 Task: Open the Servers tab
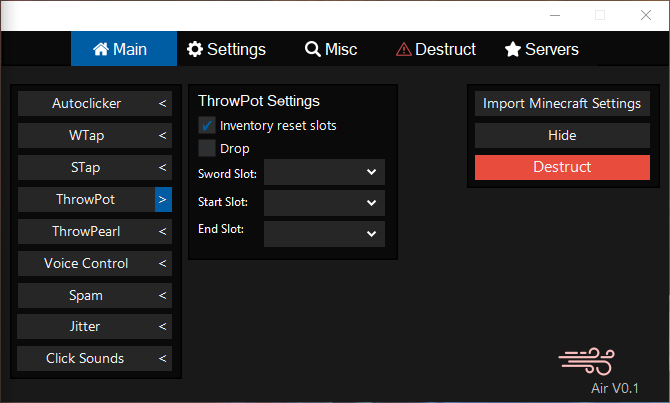(541, 49)
